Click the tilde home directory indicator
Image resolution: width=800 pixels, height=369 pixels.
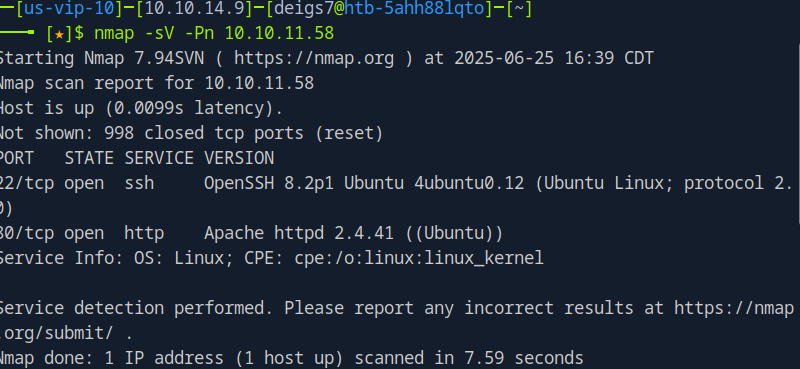(x=519, y=9)
